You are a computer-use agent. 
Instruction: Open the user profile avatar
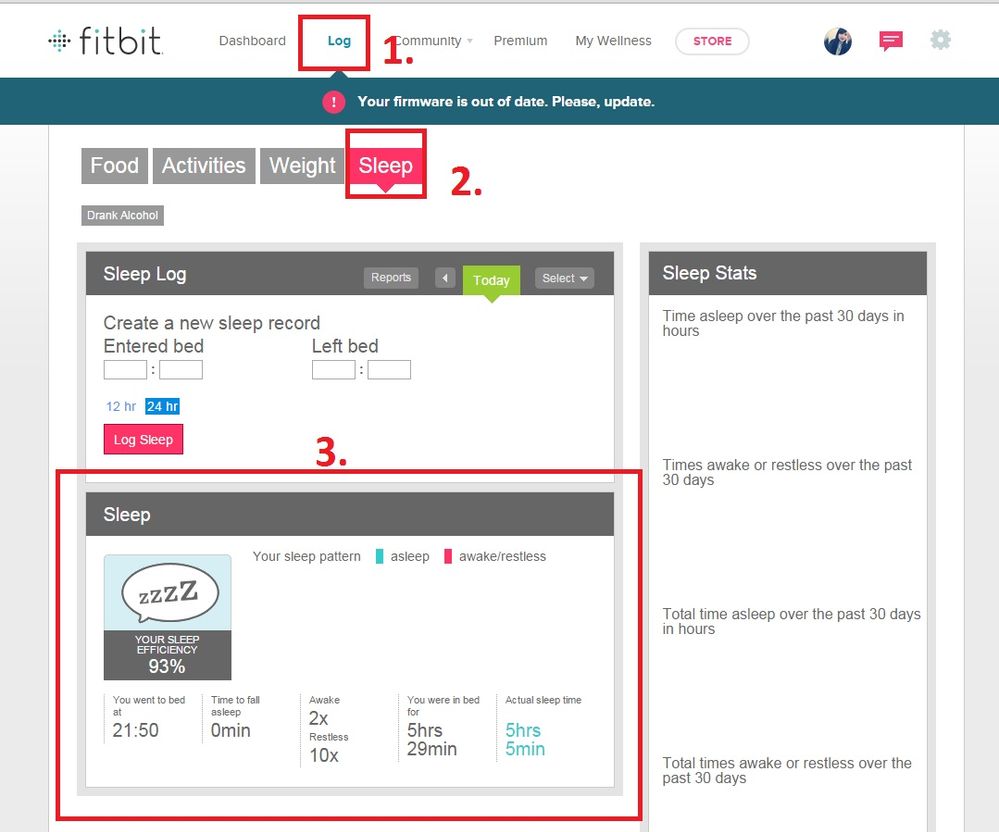coord(837,41)
